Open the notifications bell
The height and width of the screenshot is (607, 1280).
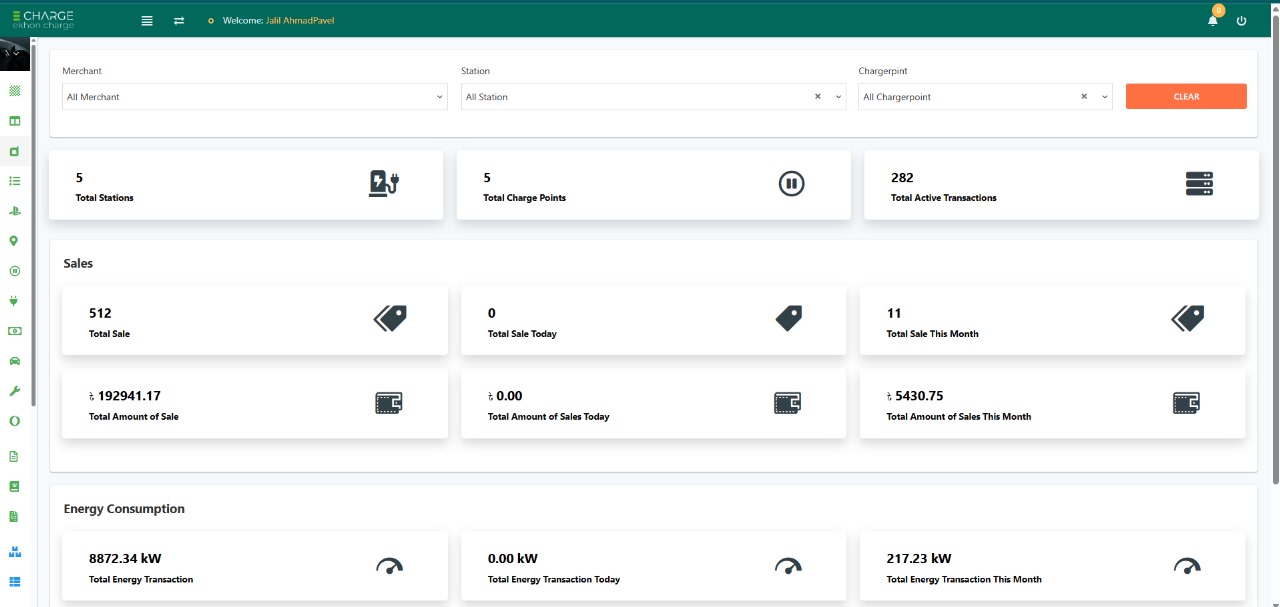coord(1213,21)
